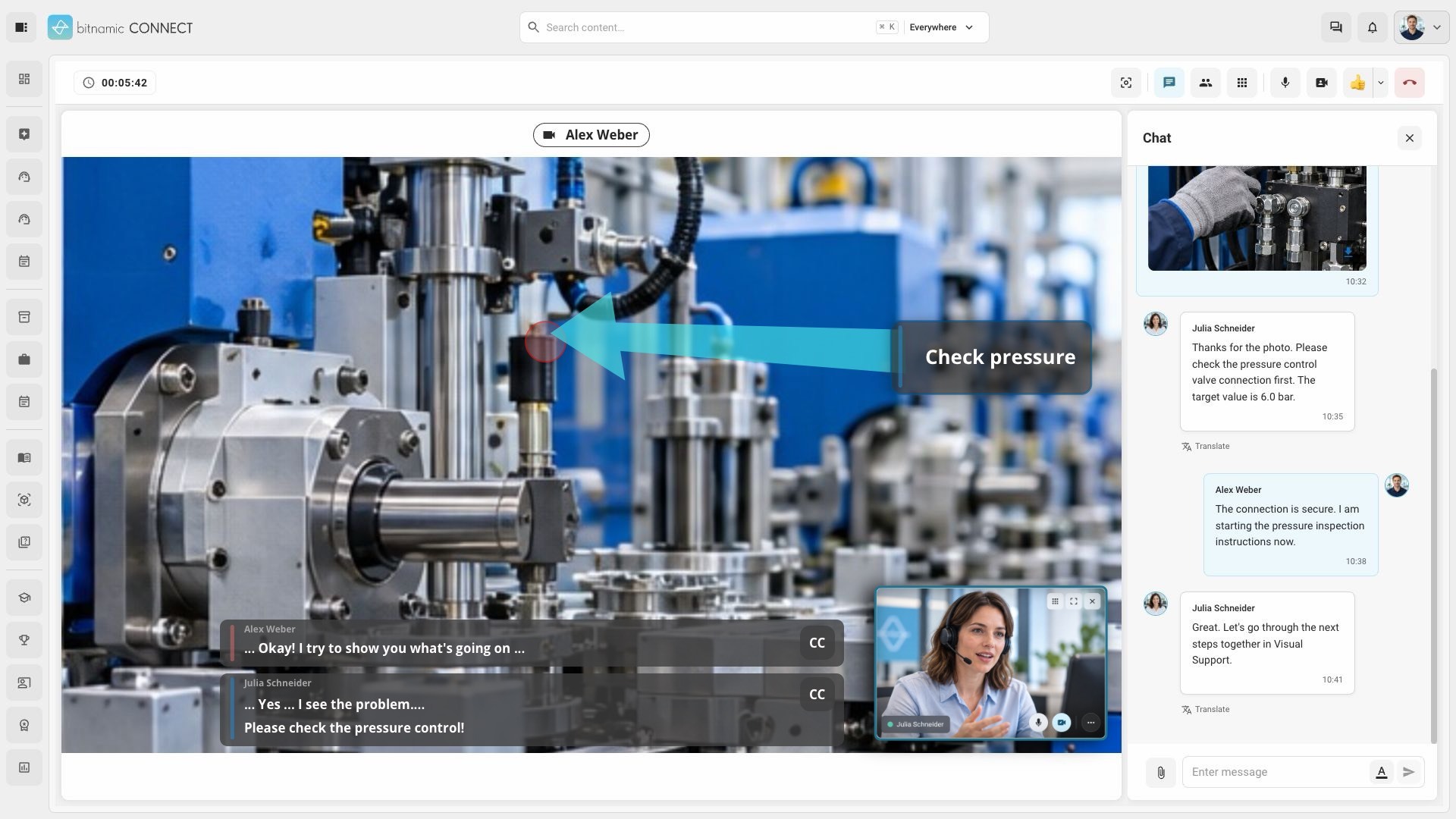Click Translate under the 10:41 message

[x=1206, y=710]
